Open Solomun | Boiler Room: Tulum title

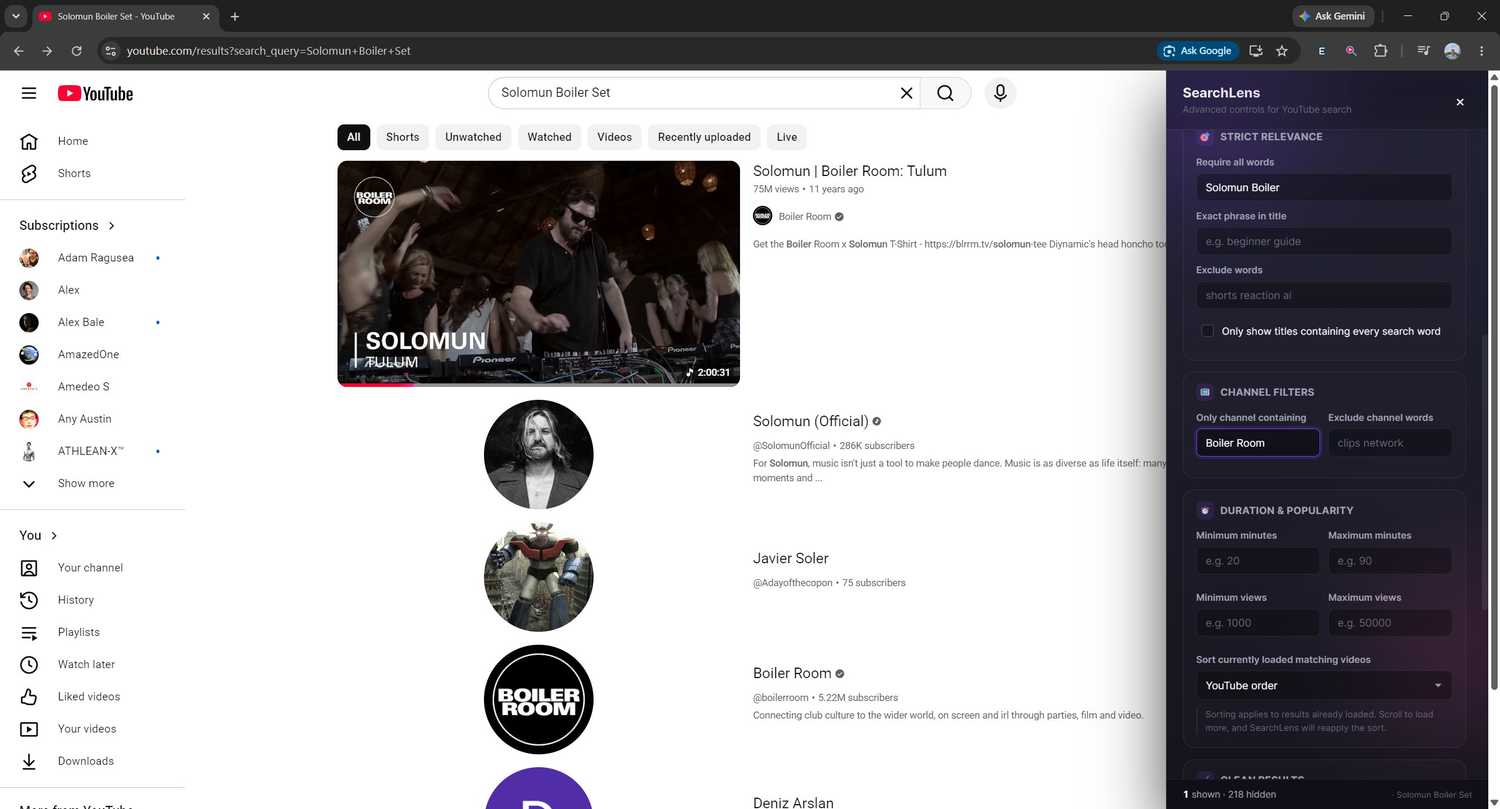click(x=850, y=171)
